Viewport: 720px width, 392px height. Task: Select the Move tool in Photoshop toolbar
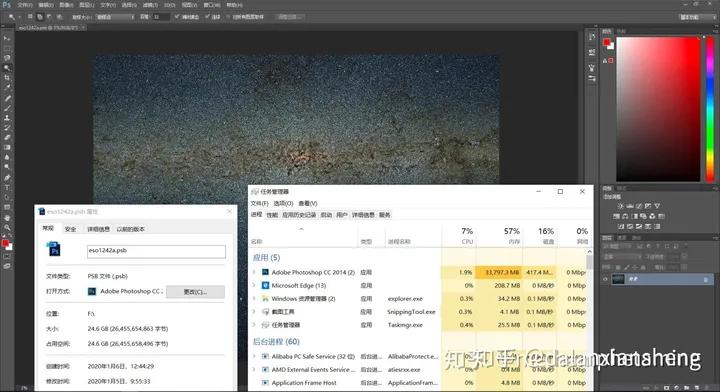tap(6, 38)
